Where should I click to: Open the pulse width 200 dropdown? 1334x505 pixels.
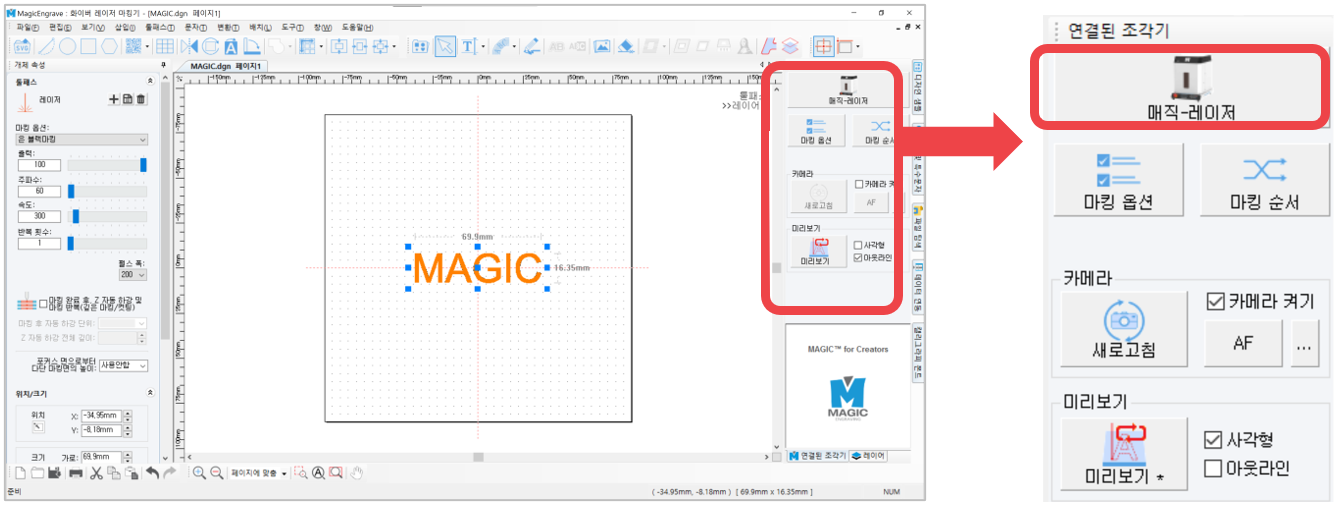pyautogui.click(x=133, y=274)
